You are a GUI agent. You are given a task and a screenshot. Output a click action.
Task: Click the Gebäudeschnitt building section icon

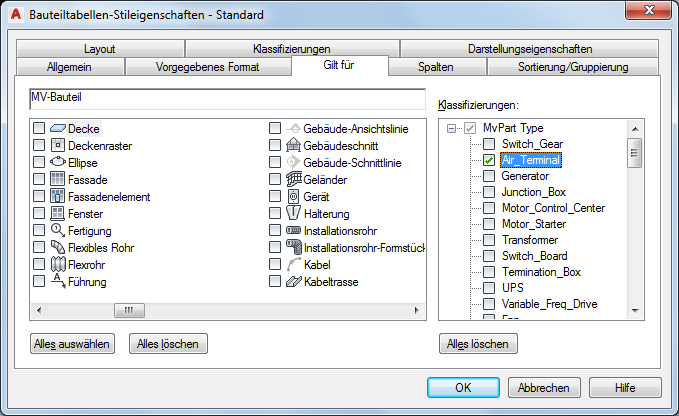(x=293, y=145)
